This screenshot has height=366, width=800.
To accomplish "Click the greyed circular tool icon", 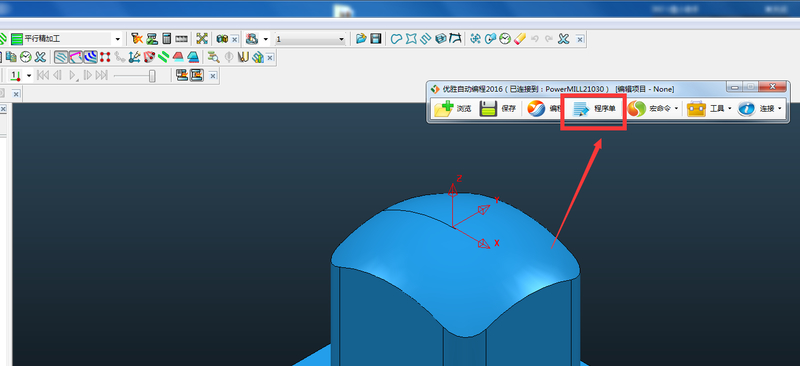I will [x=229, y=57].
